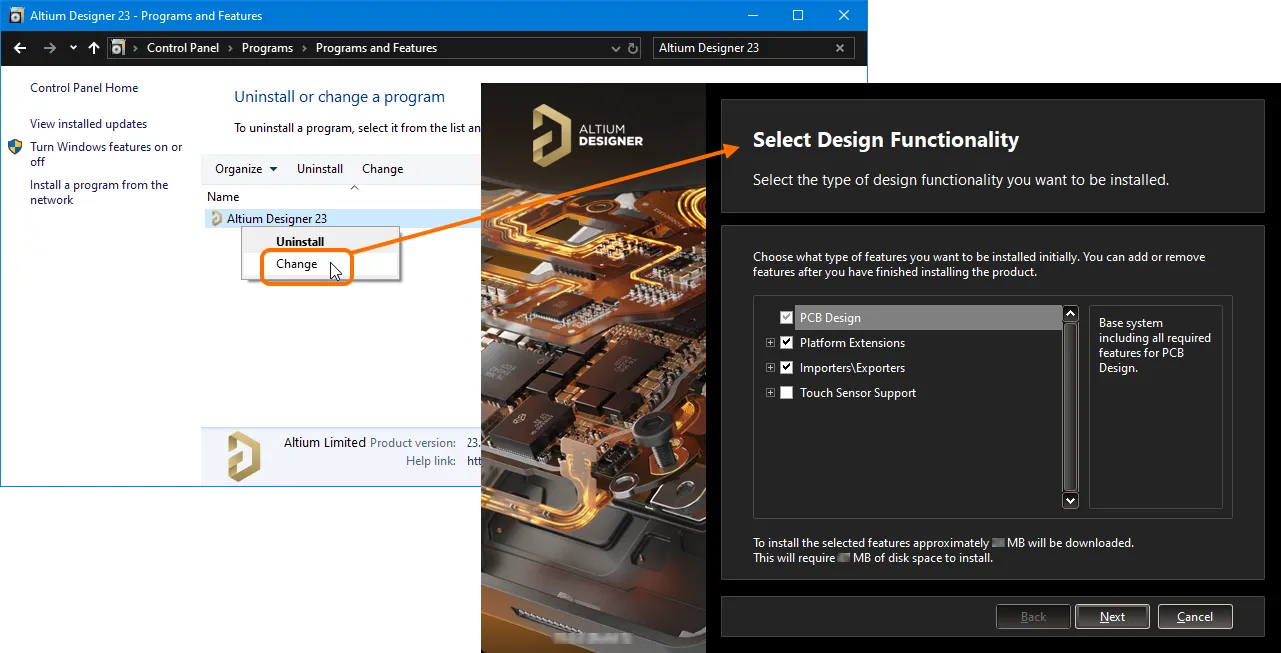Expand the Importers\Exporters tree node
The height and width of the screenshot is (653, 1281).
coord(770,368)
